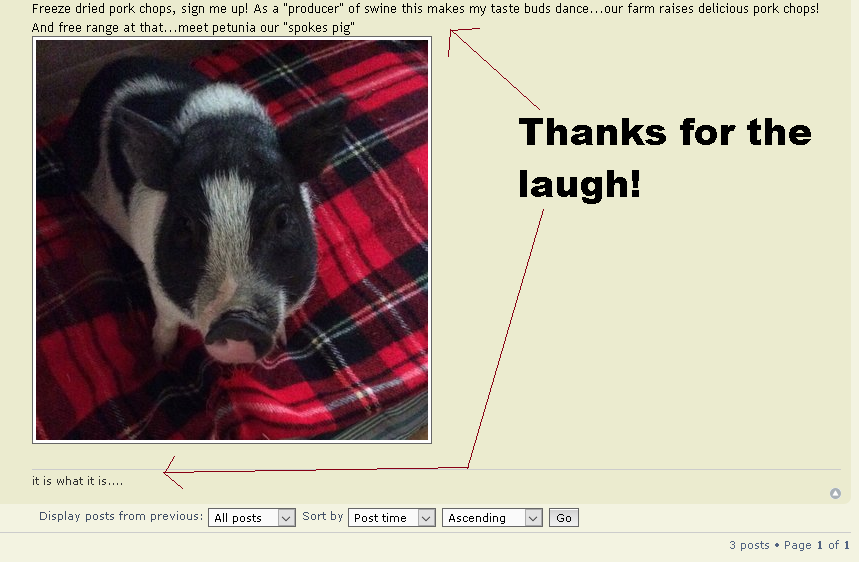Click the pig photo in the post
This screenshot has width=859, height=562.
232,240
